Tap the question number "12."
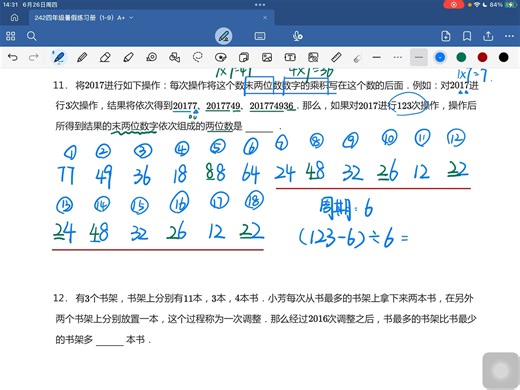Viewport: 520px width, 390px height. [x=60, y=298]
